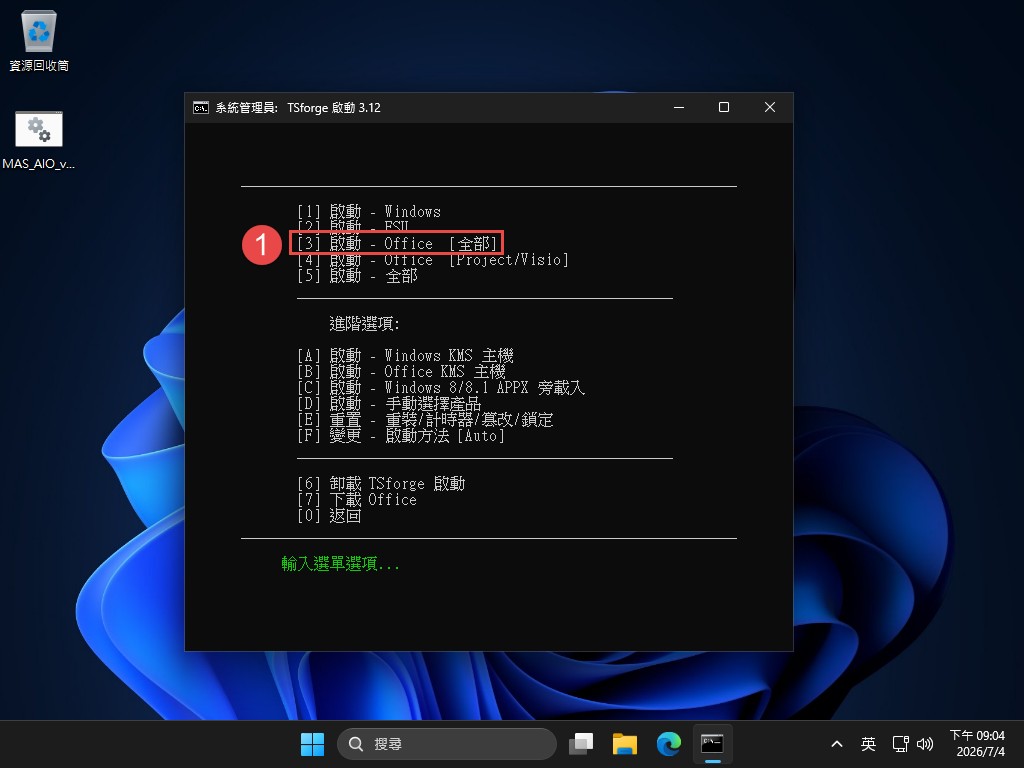Switch input language via 英 indicator
The image size is (1024, 768).
pos(868,744)
